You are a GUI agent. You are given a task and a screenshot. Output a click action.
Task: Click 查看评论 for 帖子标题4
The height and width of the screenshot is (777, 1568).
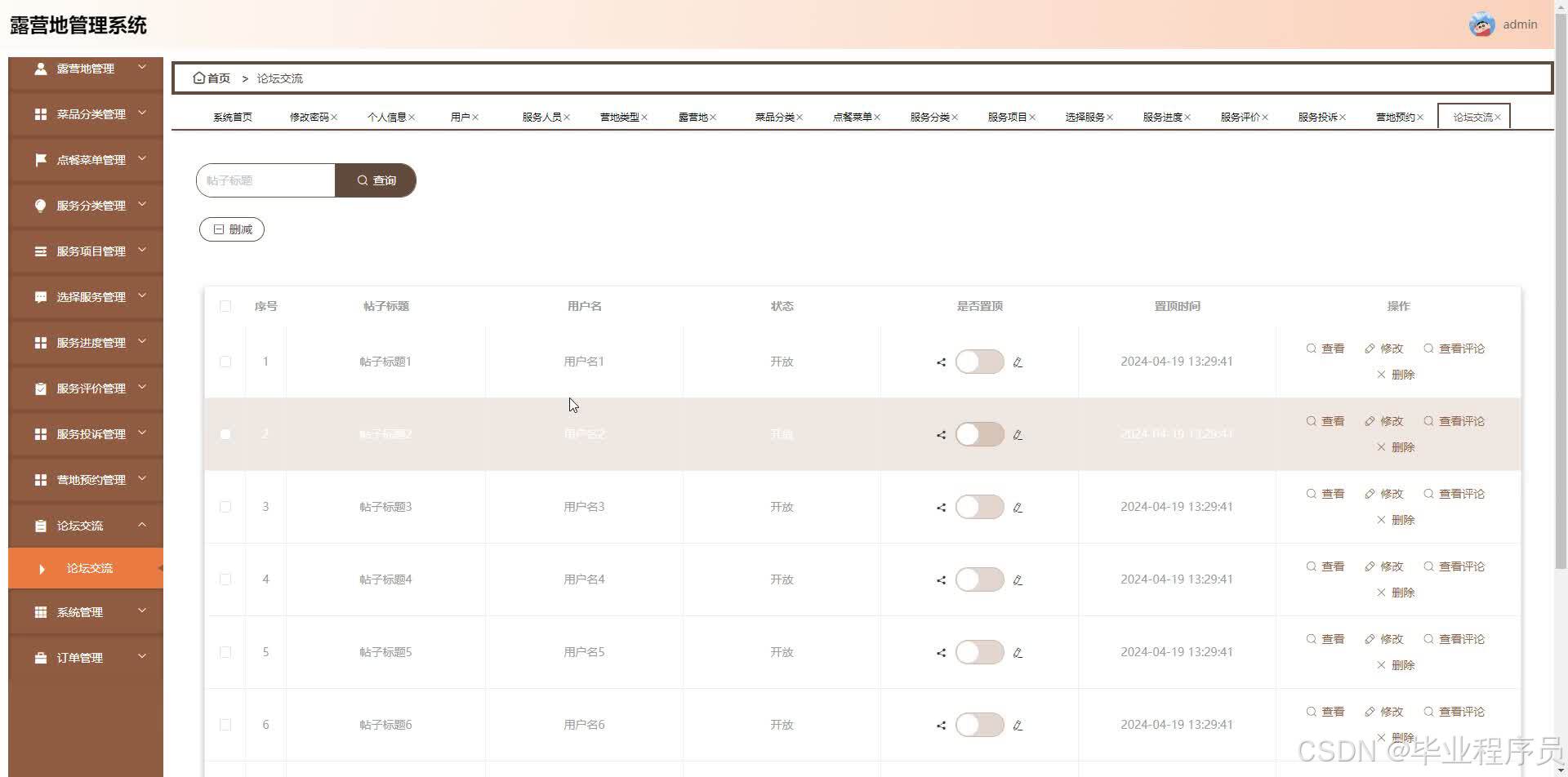[1454, 566]
